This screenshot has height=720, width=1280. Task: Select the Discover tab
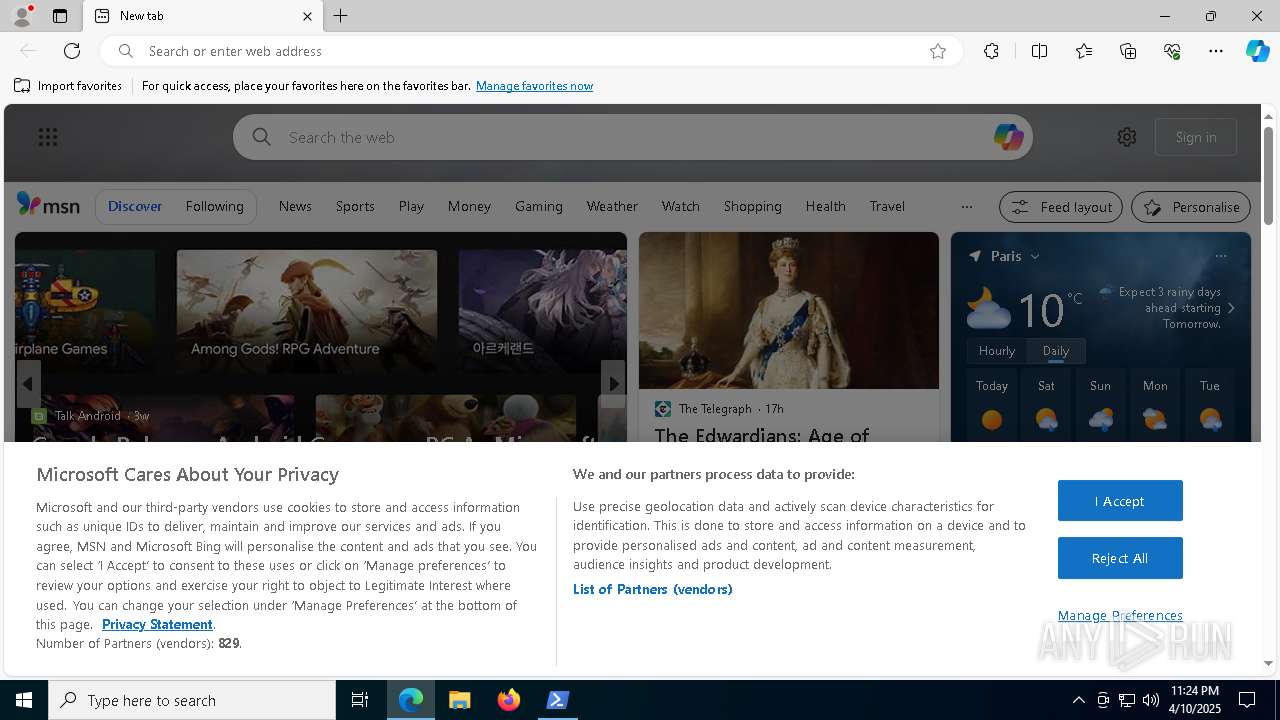click(x=135, y=206)
